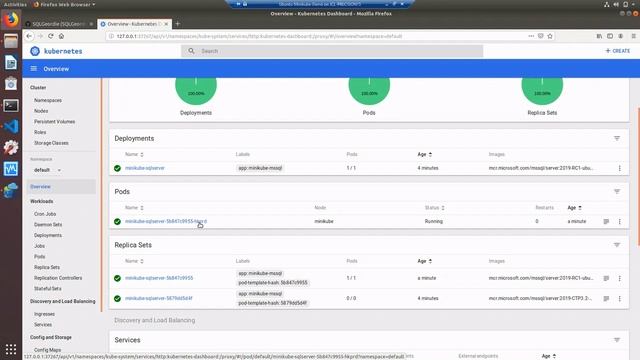The width and height of the screenshot is (640, 360).
Task: Open Daemon Sets in sidebar
Action: point(48,224)
